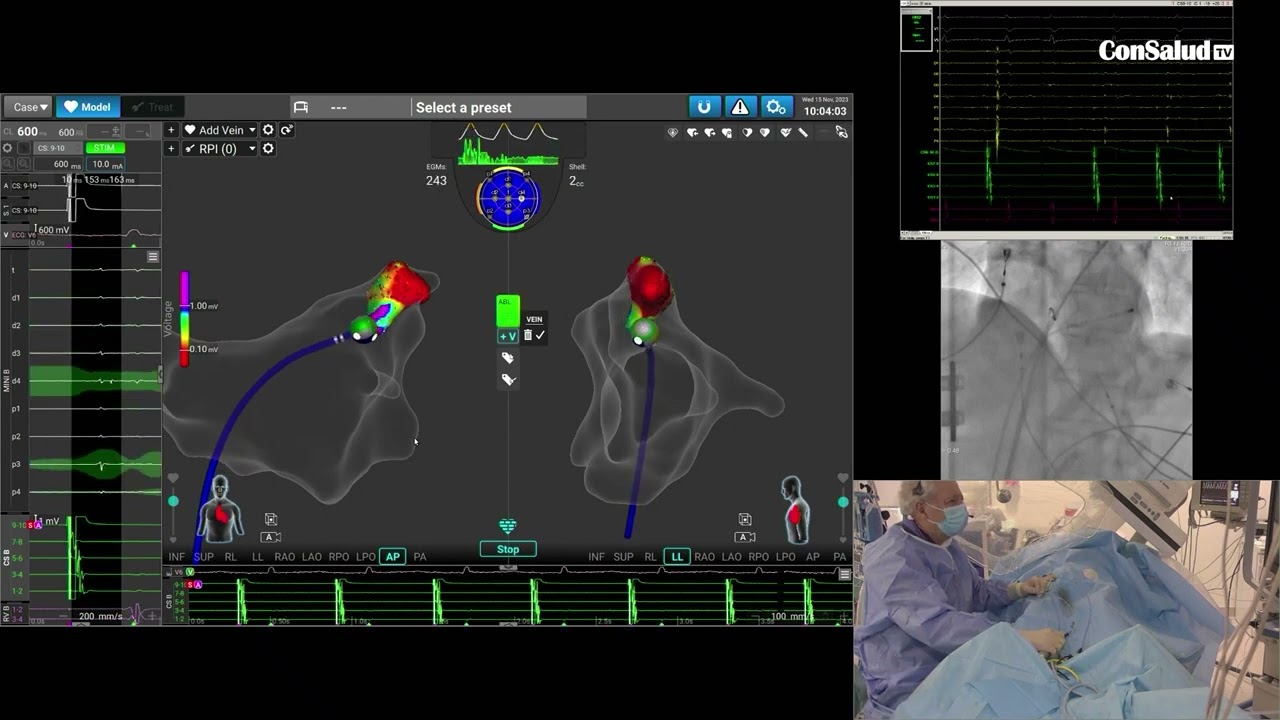Select LAO view in left viewport
Screen dimensions: 1280x720
click(x=312, y=557)
